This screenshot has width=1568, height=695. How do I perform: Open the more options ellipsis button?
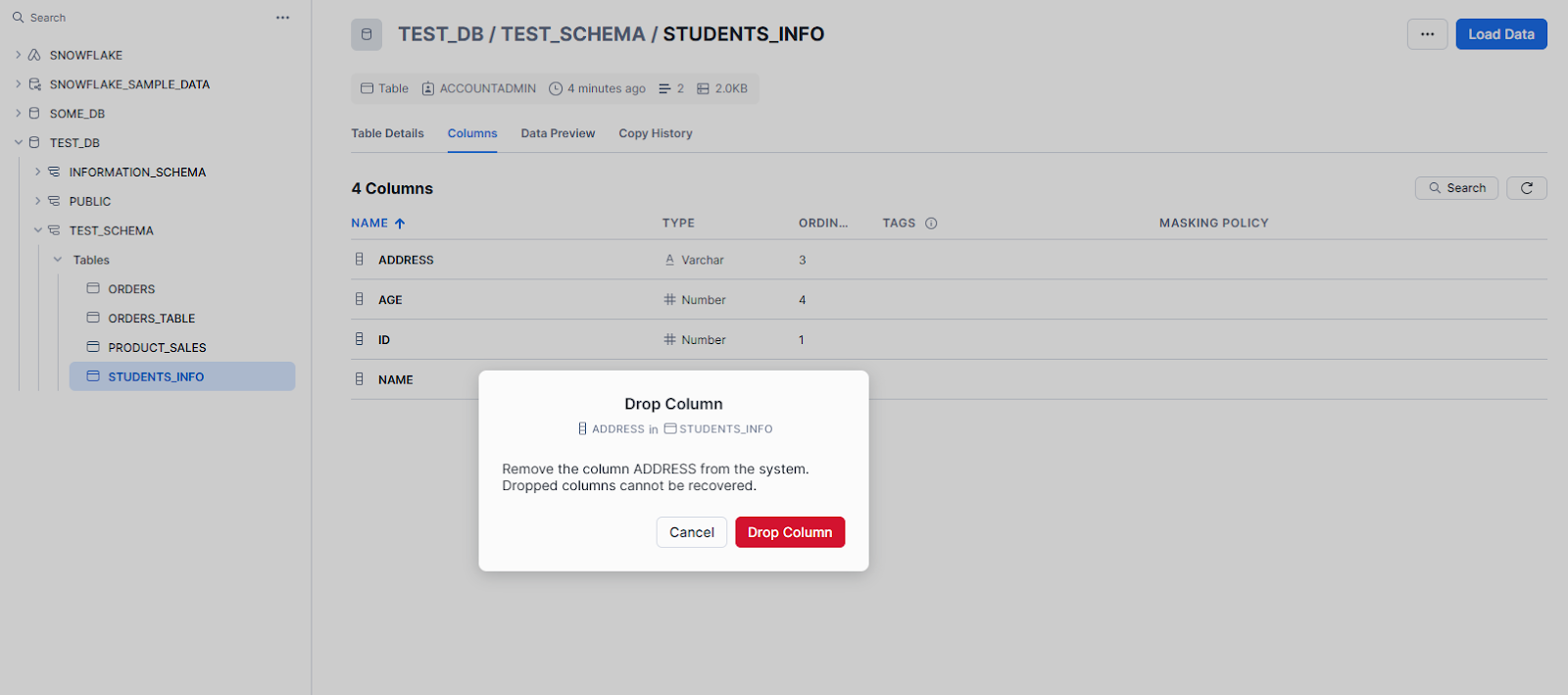point(1427,34)
